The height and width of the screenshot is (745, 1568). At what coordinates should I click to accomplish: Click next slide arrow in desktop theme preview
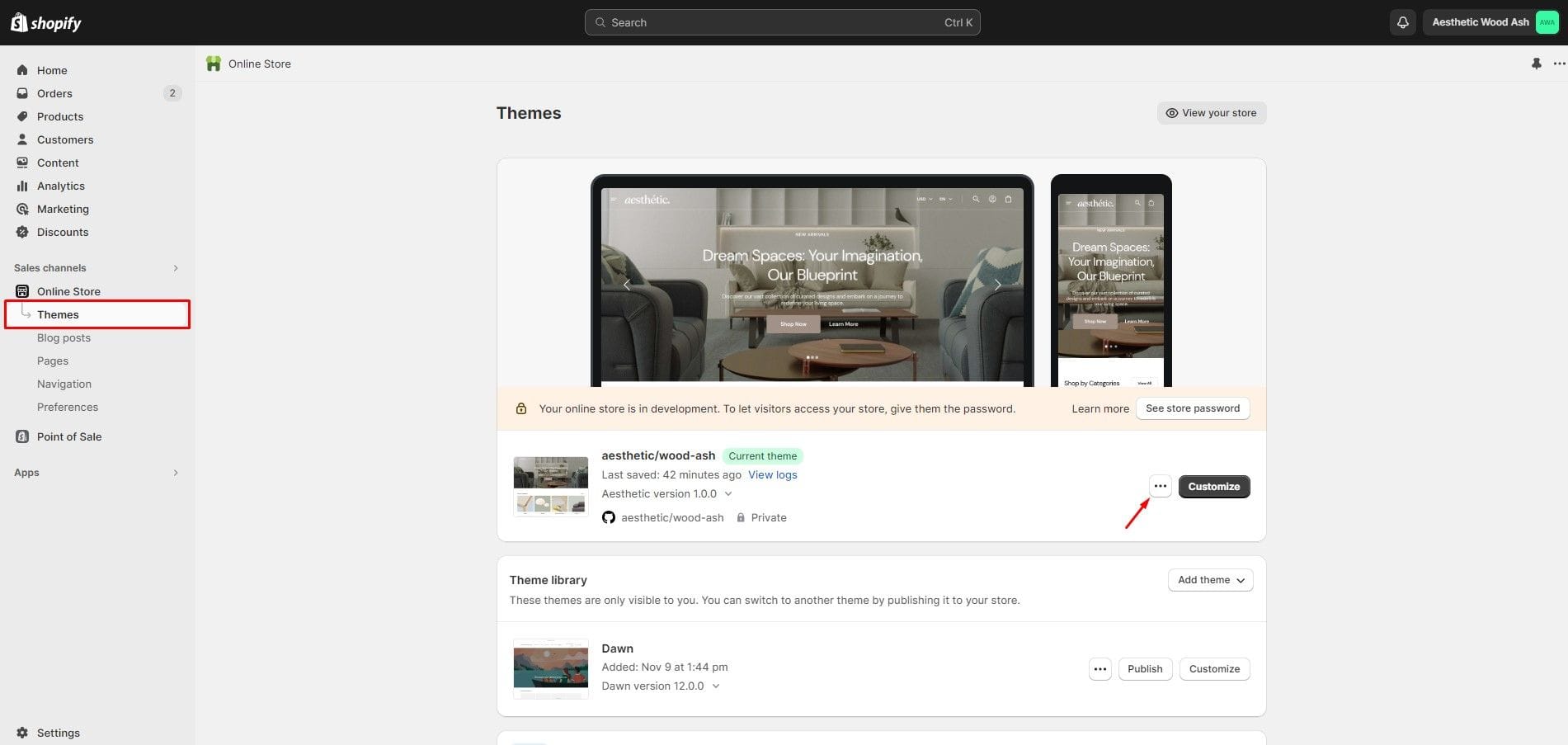(x=997, y=285)
